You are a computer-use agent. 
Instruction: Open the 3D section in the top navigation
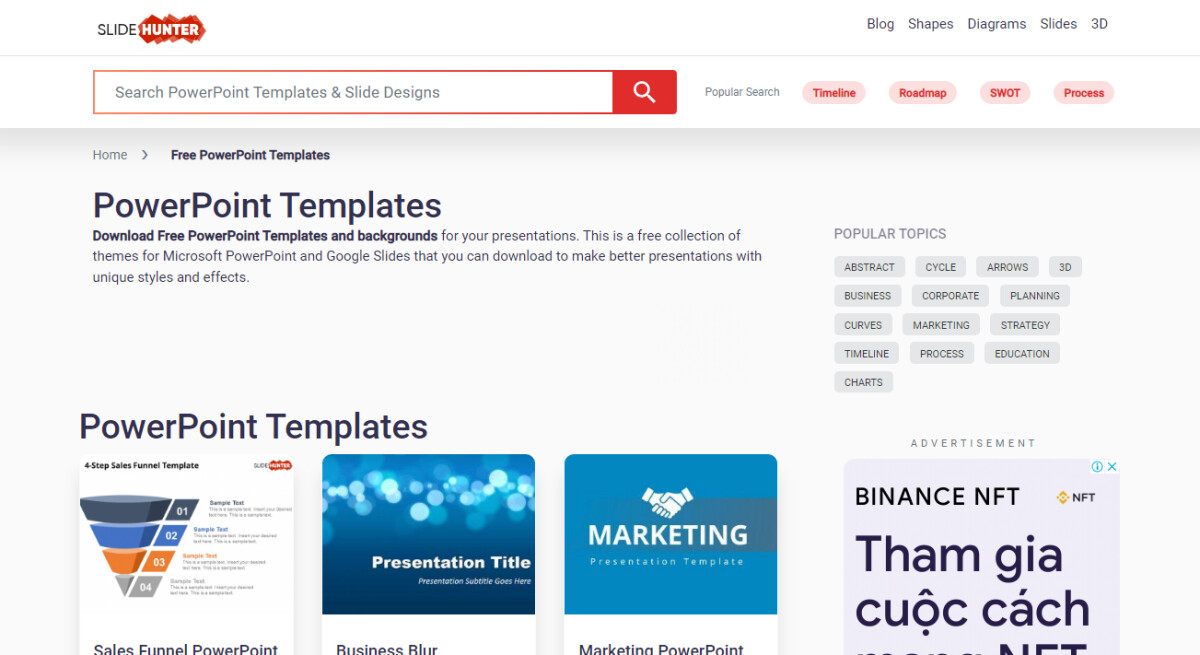[x=1099, y=23]
